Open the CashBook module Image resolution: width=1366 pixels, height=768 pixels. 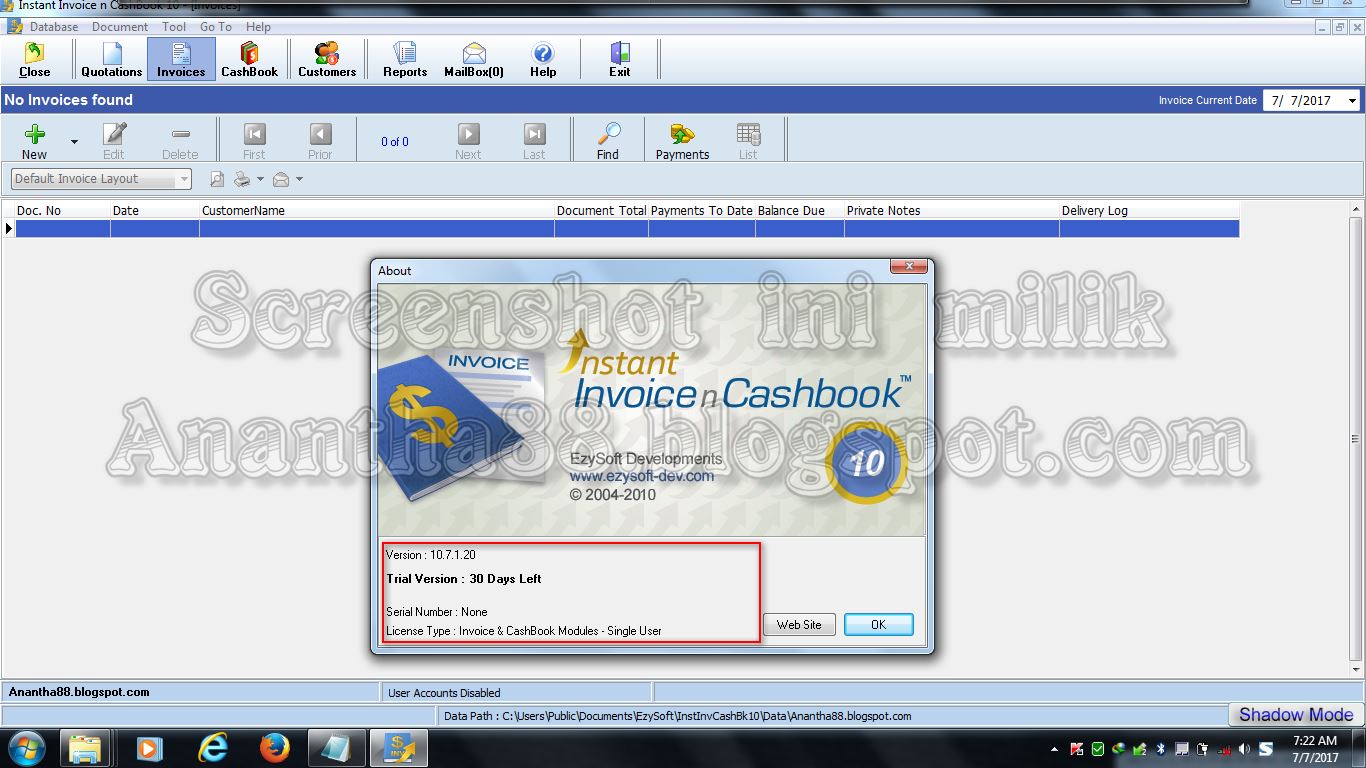coord(249,59)
